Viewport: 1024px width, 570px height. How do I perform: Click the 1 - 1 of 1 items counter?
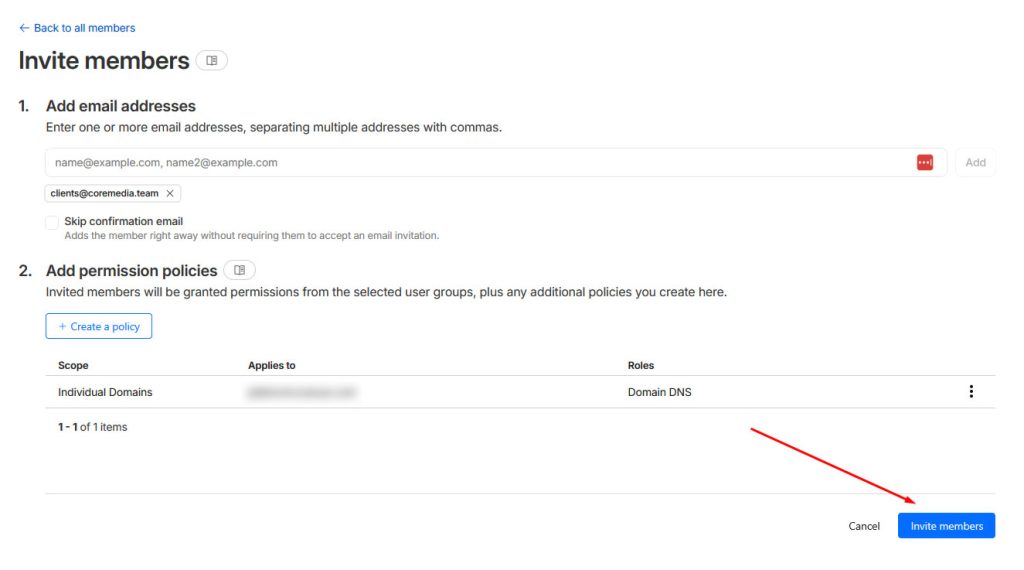tap(92, 427)
